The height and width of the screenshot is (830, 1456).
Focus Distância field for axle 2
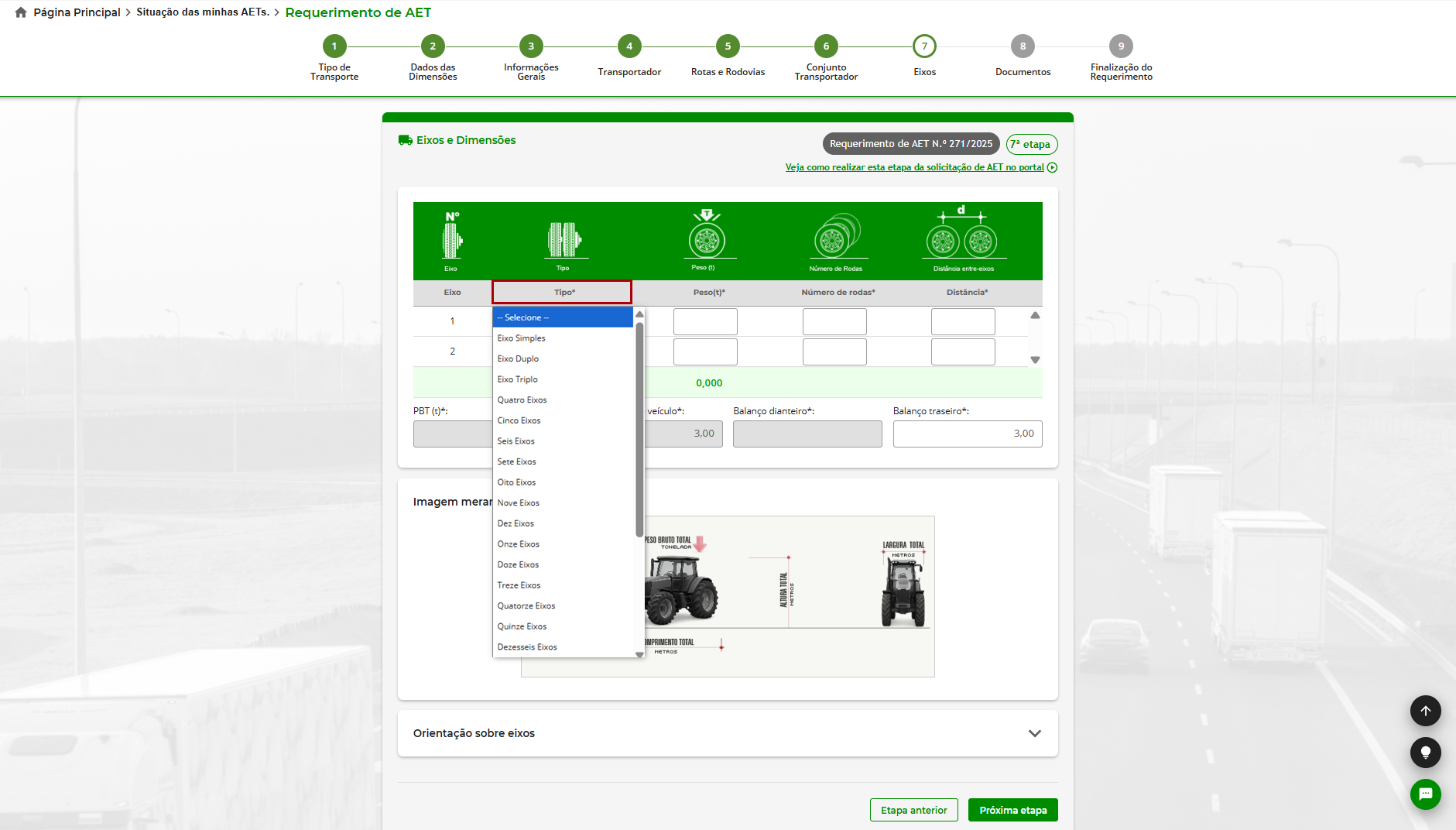point(963,352)
